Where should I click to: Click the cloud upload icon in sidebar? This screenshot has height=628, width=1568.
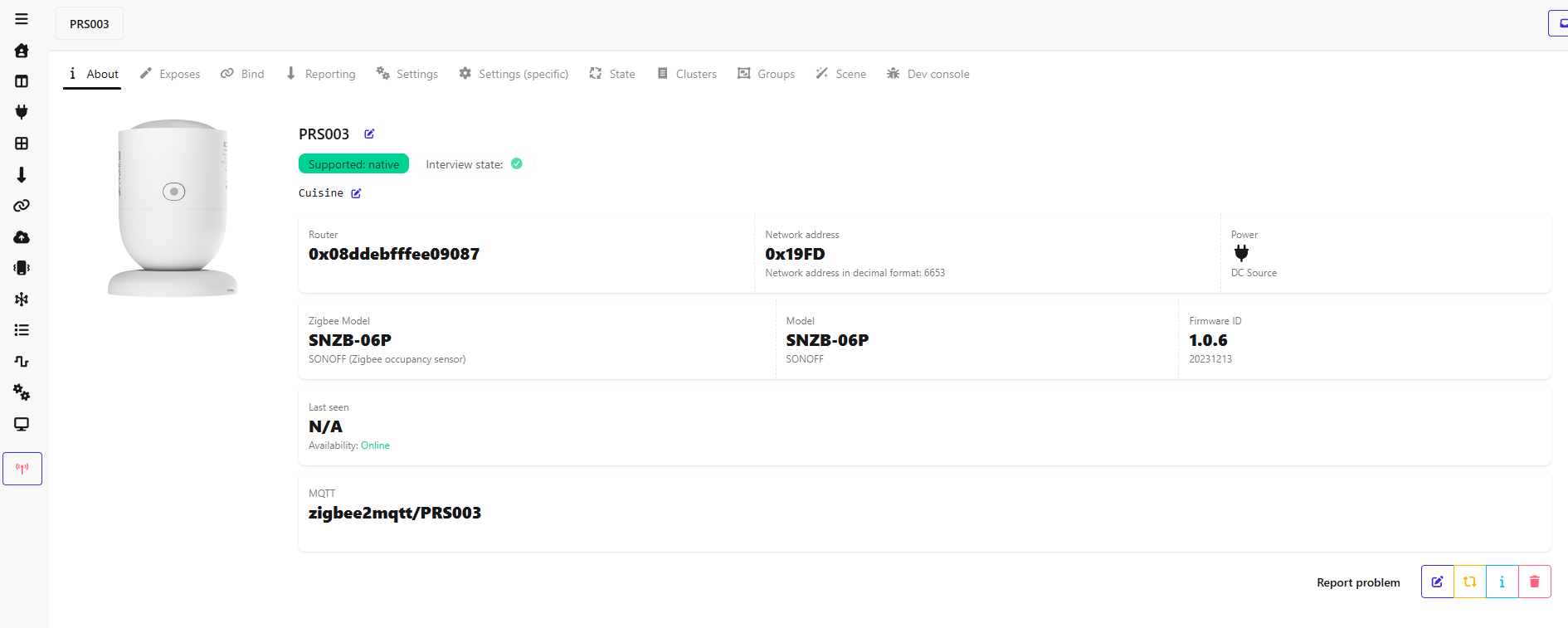pos(22,237)
